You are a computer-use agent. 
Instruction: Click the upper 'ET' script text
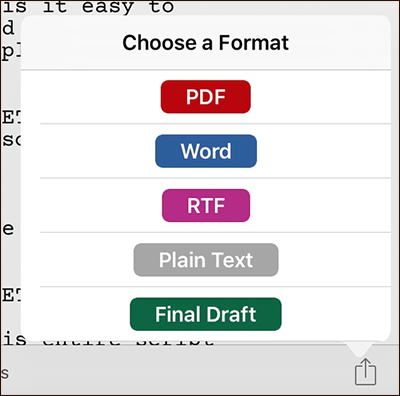[11, 118]
